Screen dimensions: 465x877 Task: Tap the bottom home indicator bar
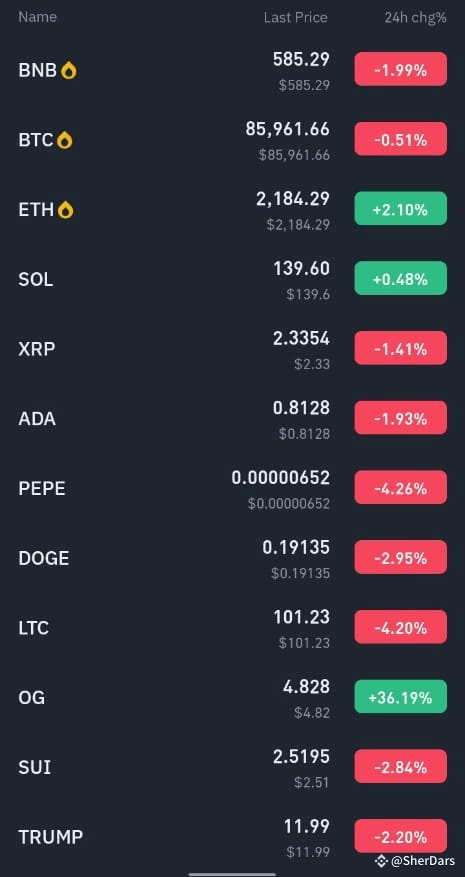[x=232, y=874]
